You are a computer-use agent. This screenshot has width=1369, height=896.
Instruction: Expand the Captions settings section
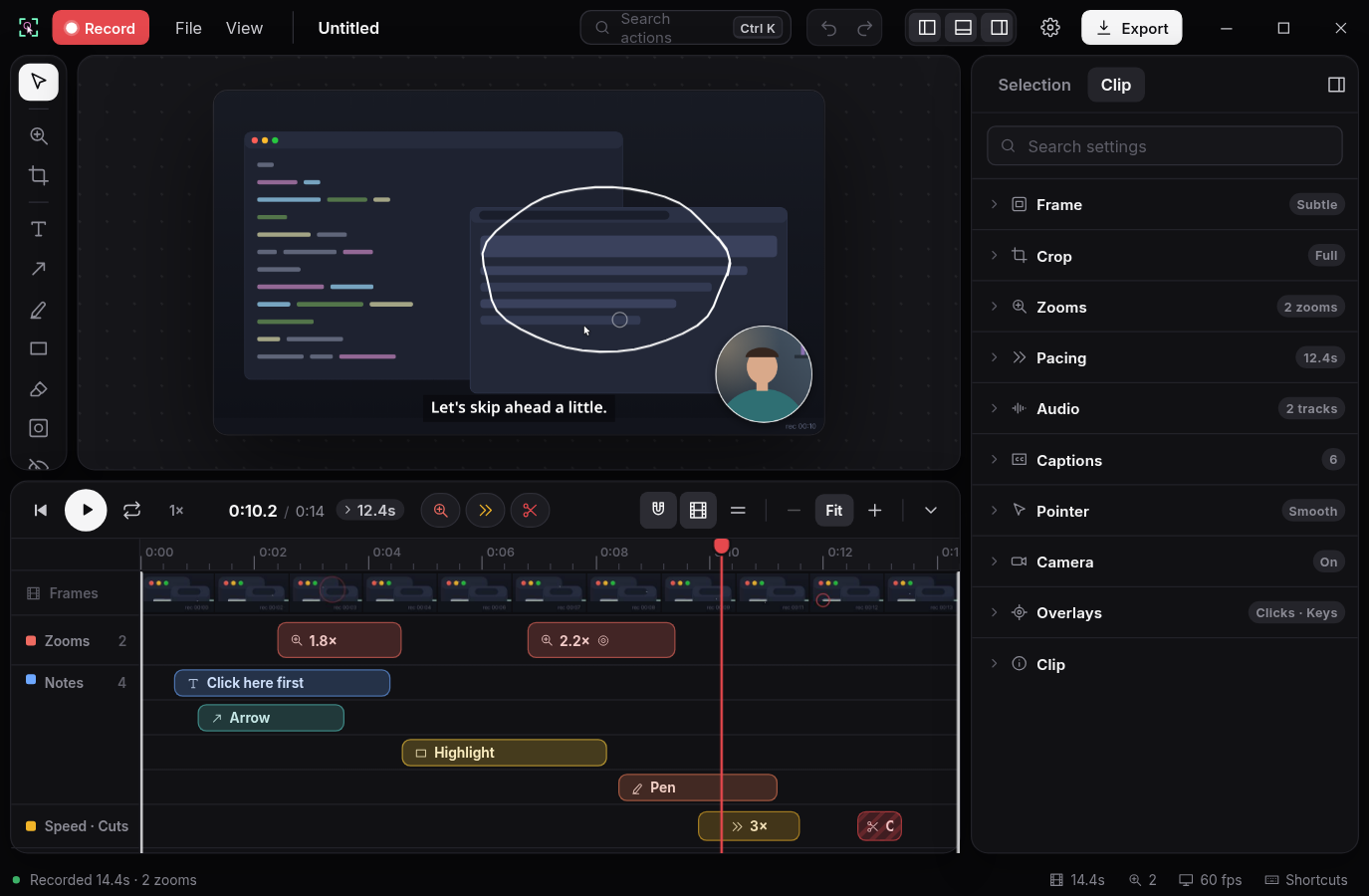(1165, 460)
